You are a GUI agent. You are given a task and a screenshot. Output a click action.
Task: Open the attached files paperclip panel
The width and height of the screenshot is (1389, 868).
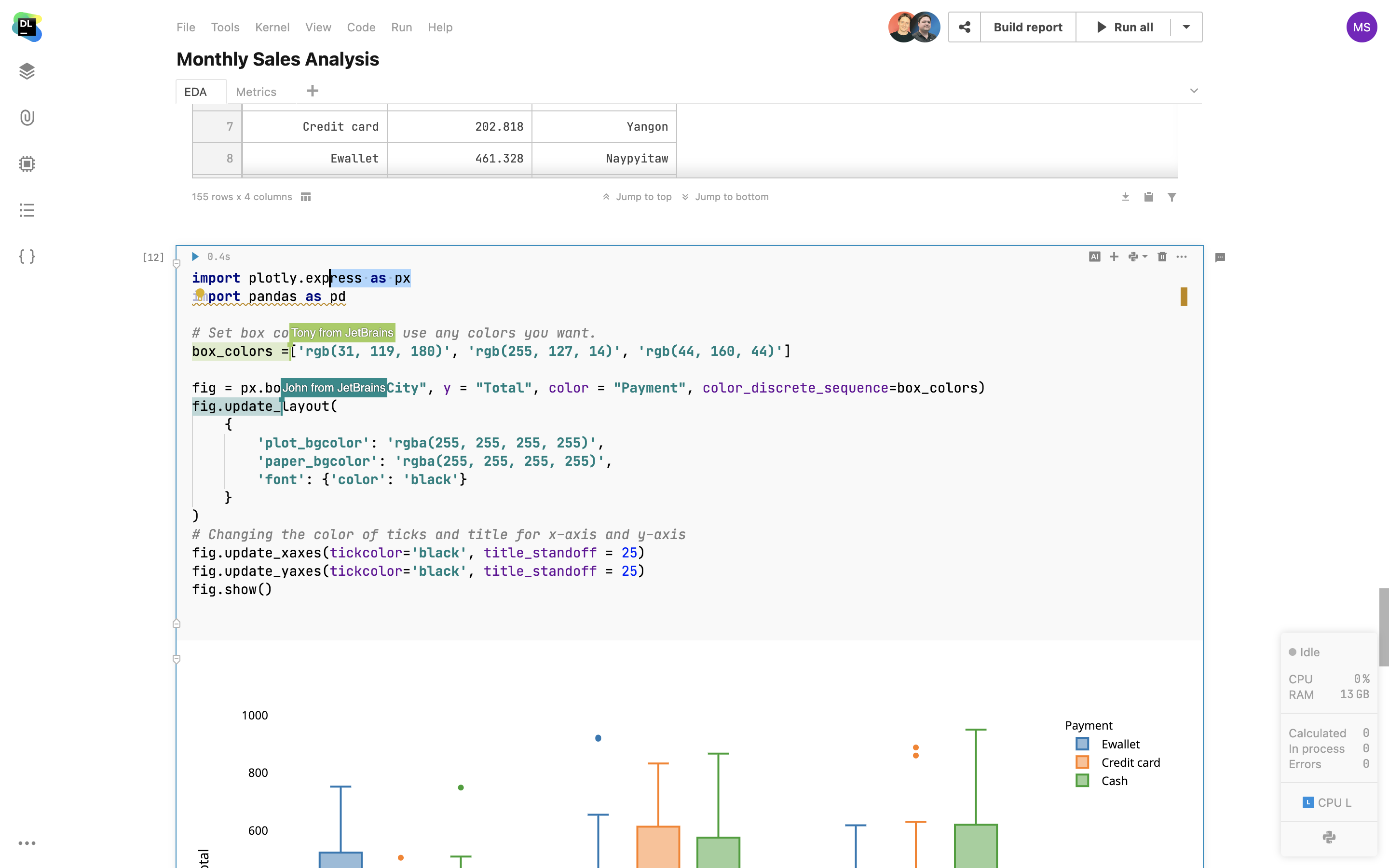(x=27, y=118)
